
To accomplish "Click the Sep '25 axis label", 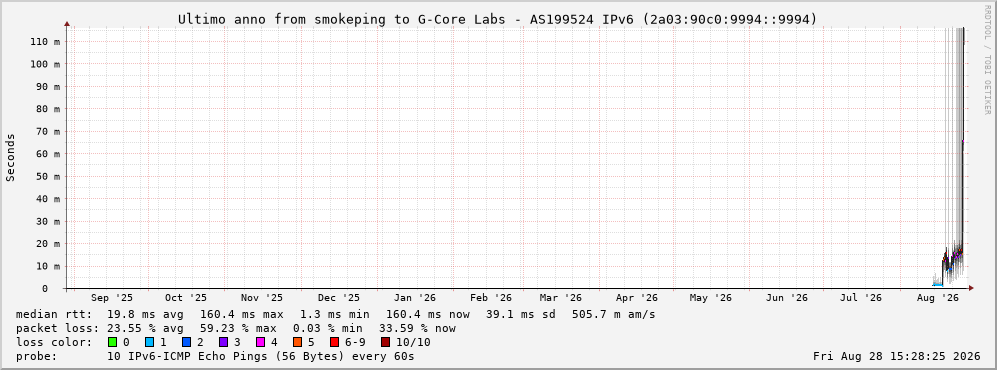I will pyautogui.click(x=113, y=298).
